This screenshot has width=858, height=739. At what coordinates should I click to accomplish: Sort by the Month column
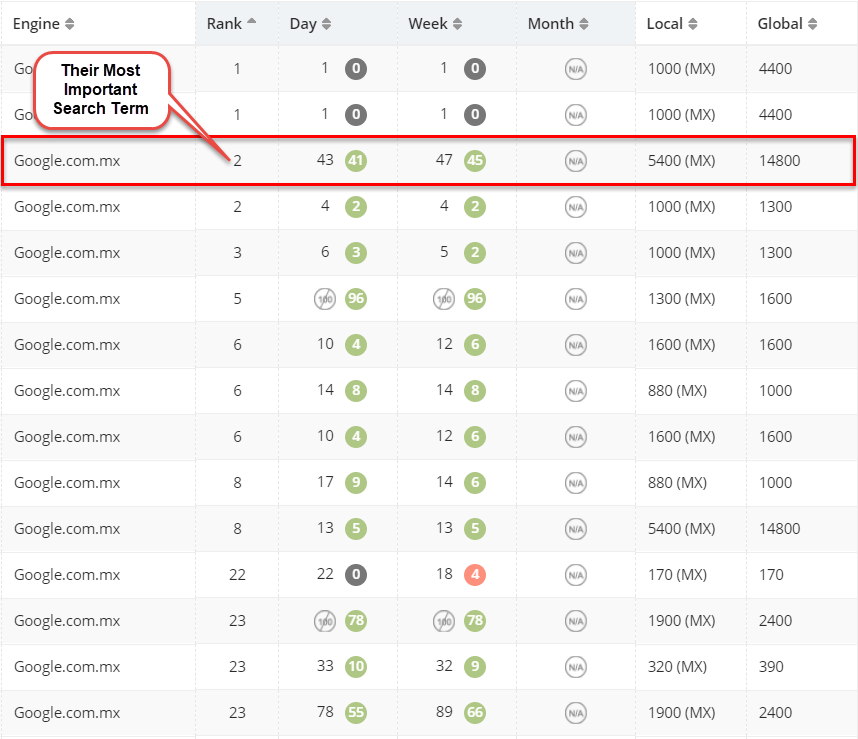[x=583, y=24]
